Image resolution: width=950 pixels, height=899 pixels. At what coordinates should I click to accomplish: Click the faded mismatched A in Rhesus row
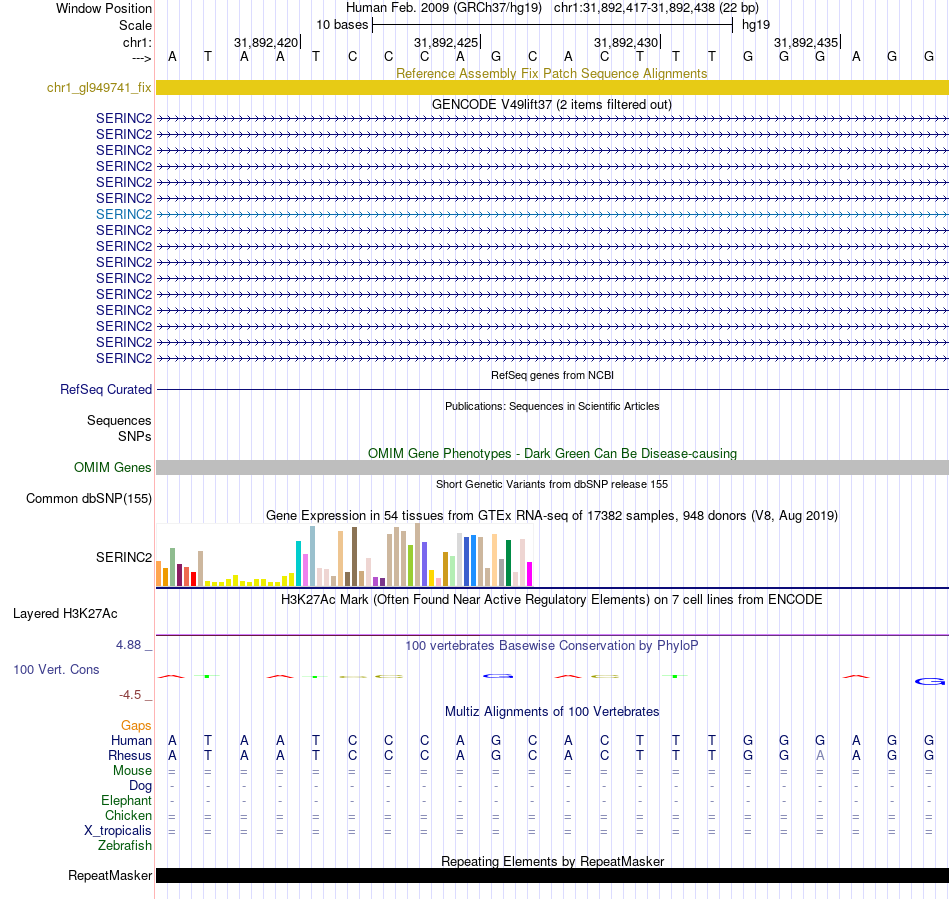pyautogui.click(x=820, y=755)
